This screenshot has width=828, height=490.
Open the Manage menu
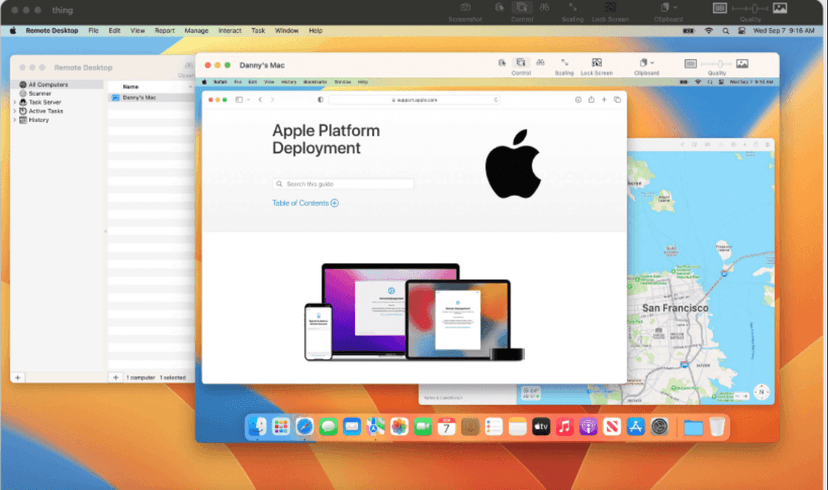[196, 31]
